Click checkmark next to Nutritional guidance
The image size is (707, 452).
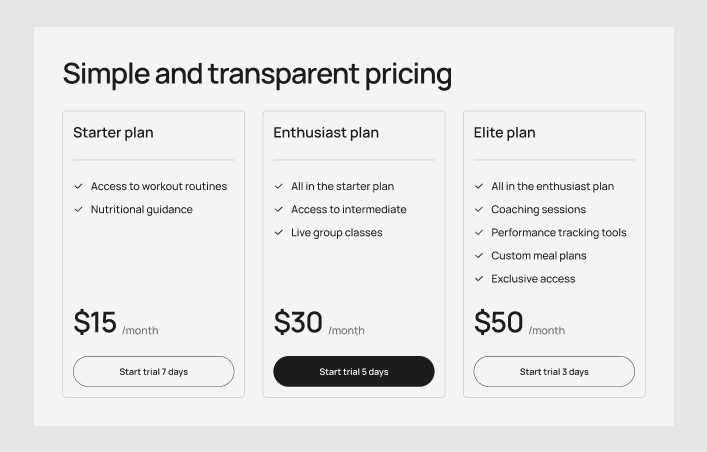point(79,209)
